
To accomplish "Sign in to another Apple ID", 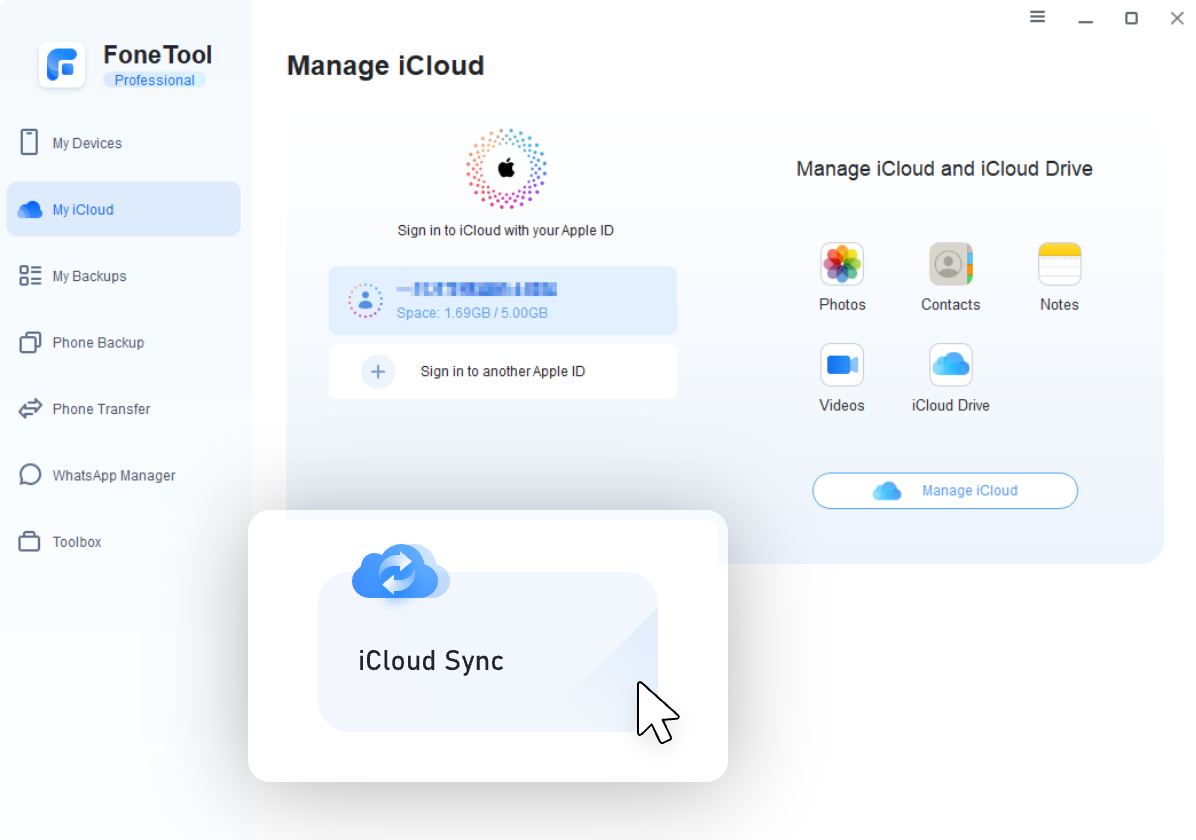I will click(503, 371).
